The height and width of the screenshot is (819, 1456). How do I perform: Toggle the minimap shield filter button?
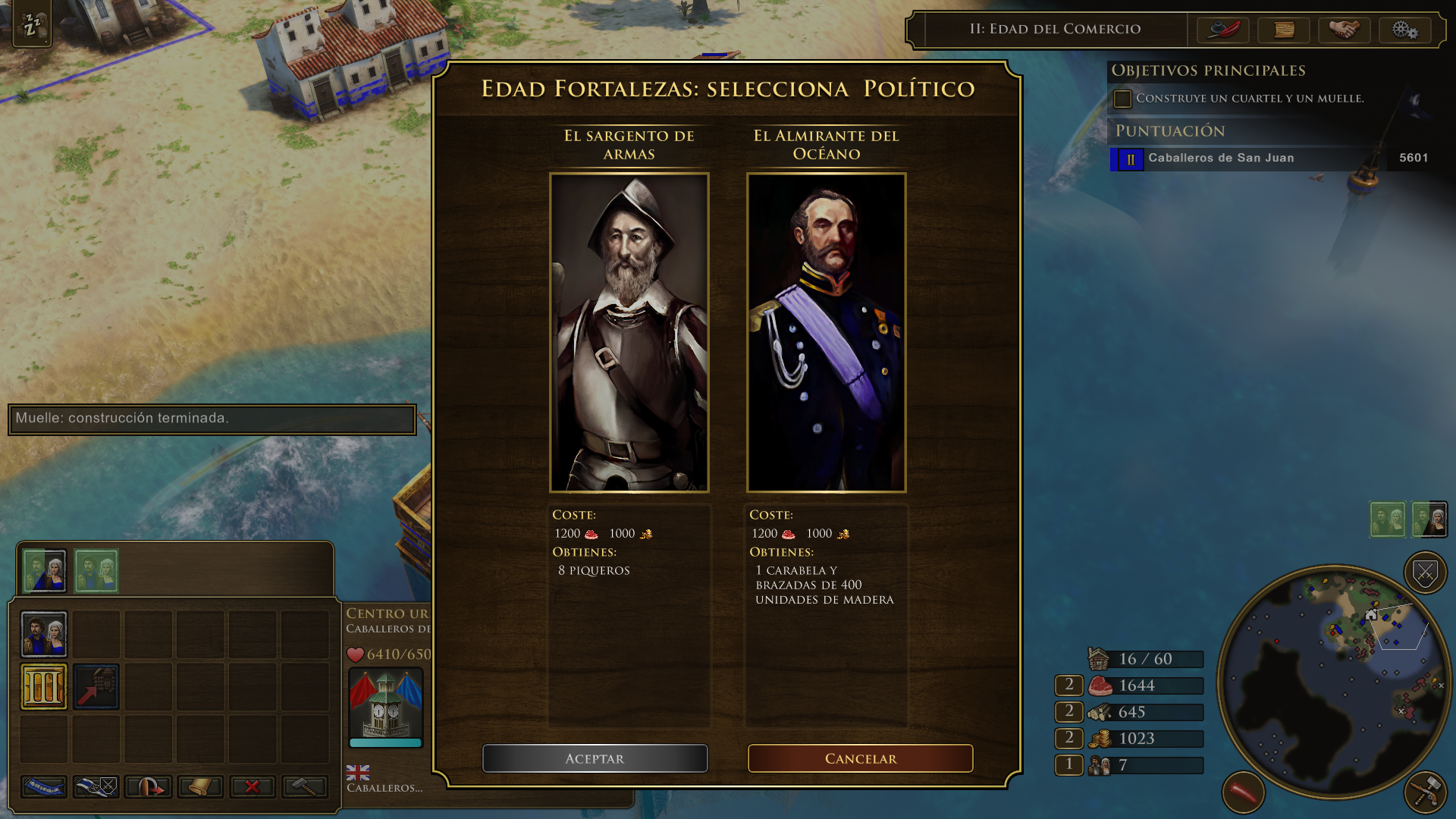1425,573
